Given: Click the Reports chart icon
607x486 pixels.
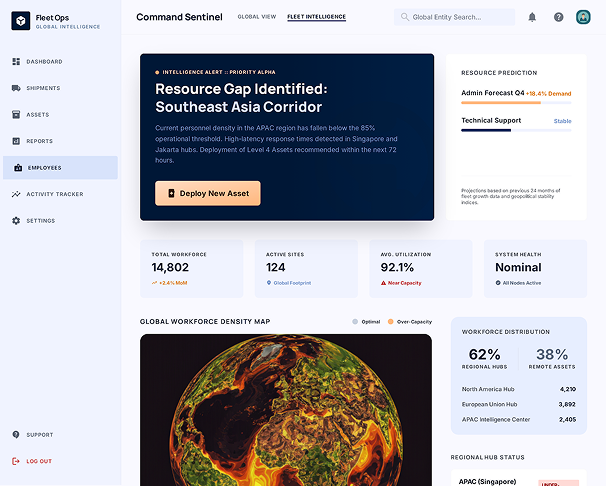Looking at the screenshot, I should coord(16,141).
